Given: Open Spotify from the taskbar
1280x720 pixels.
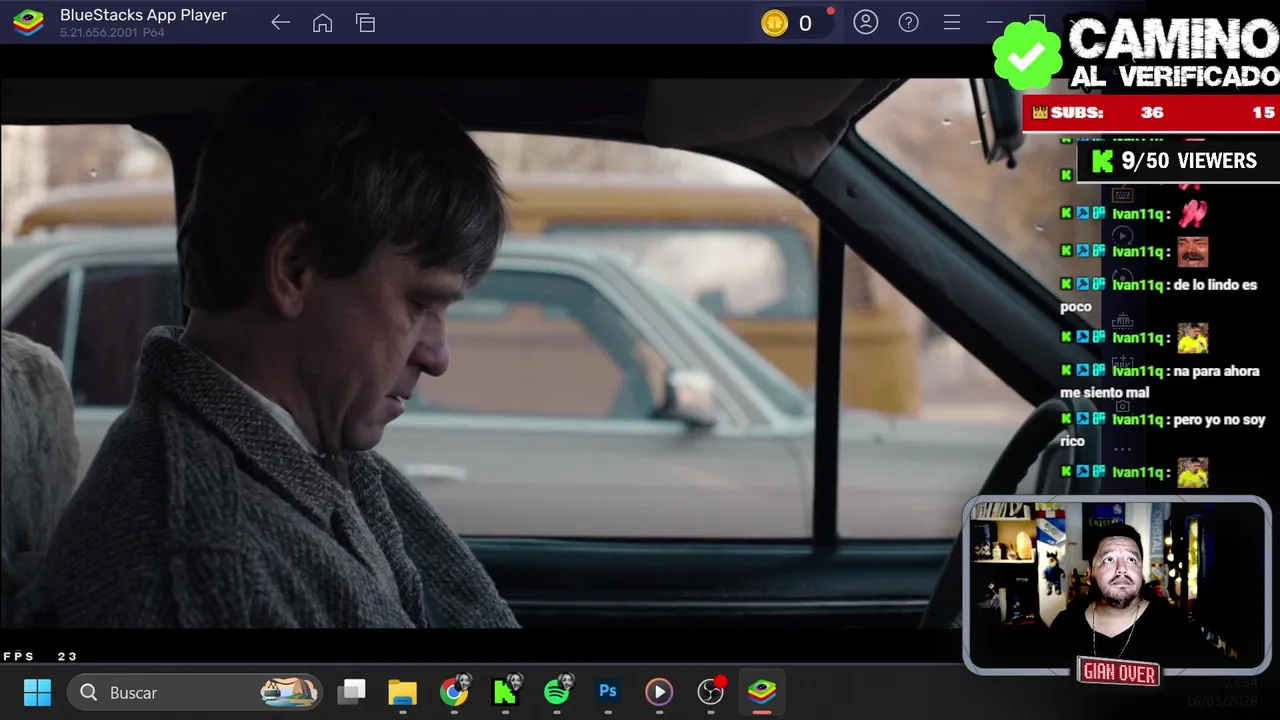Looking at the screenshot, I should click(559, 691).
